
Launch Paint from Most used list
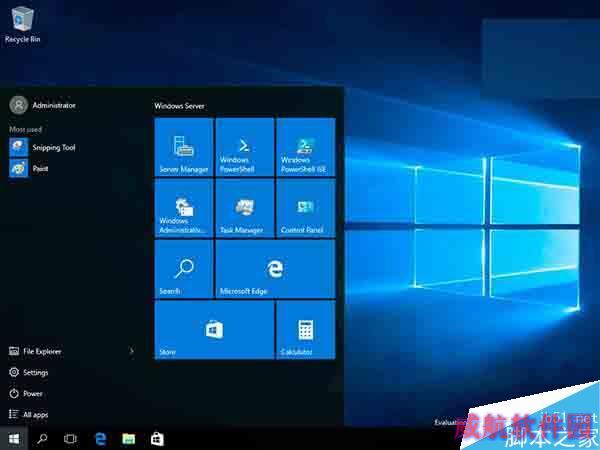(40, 169)
